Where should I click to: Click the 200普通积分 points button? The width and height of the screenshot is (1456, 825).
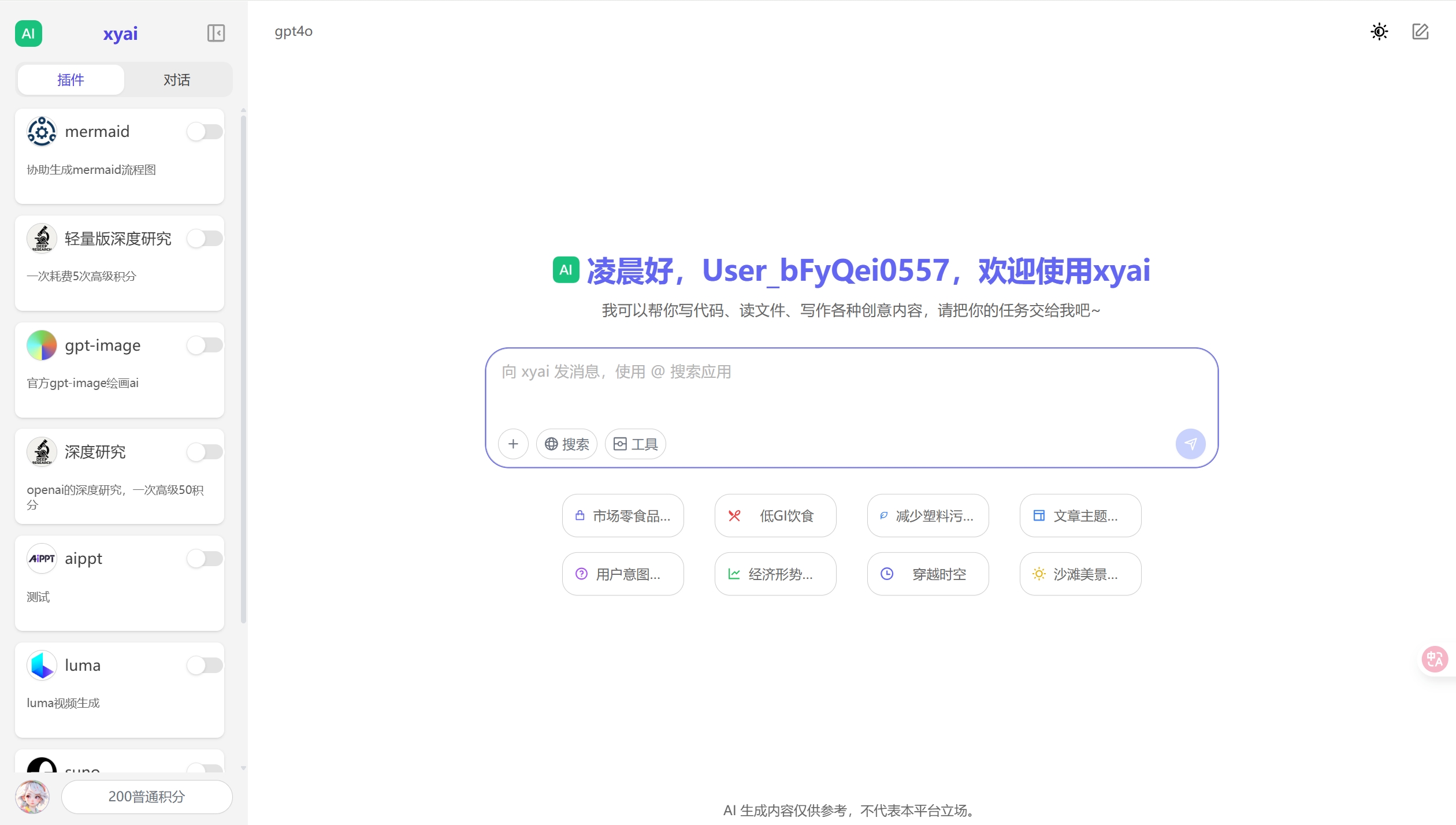click(x=146, y=796)
